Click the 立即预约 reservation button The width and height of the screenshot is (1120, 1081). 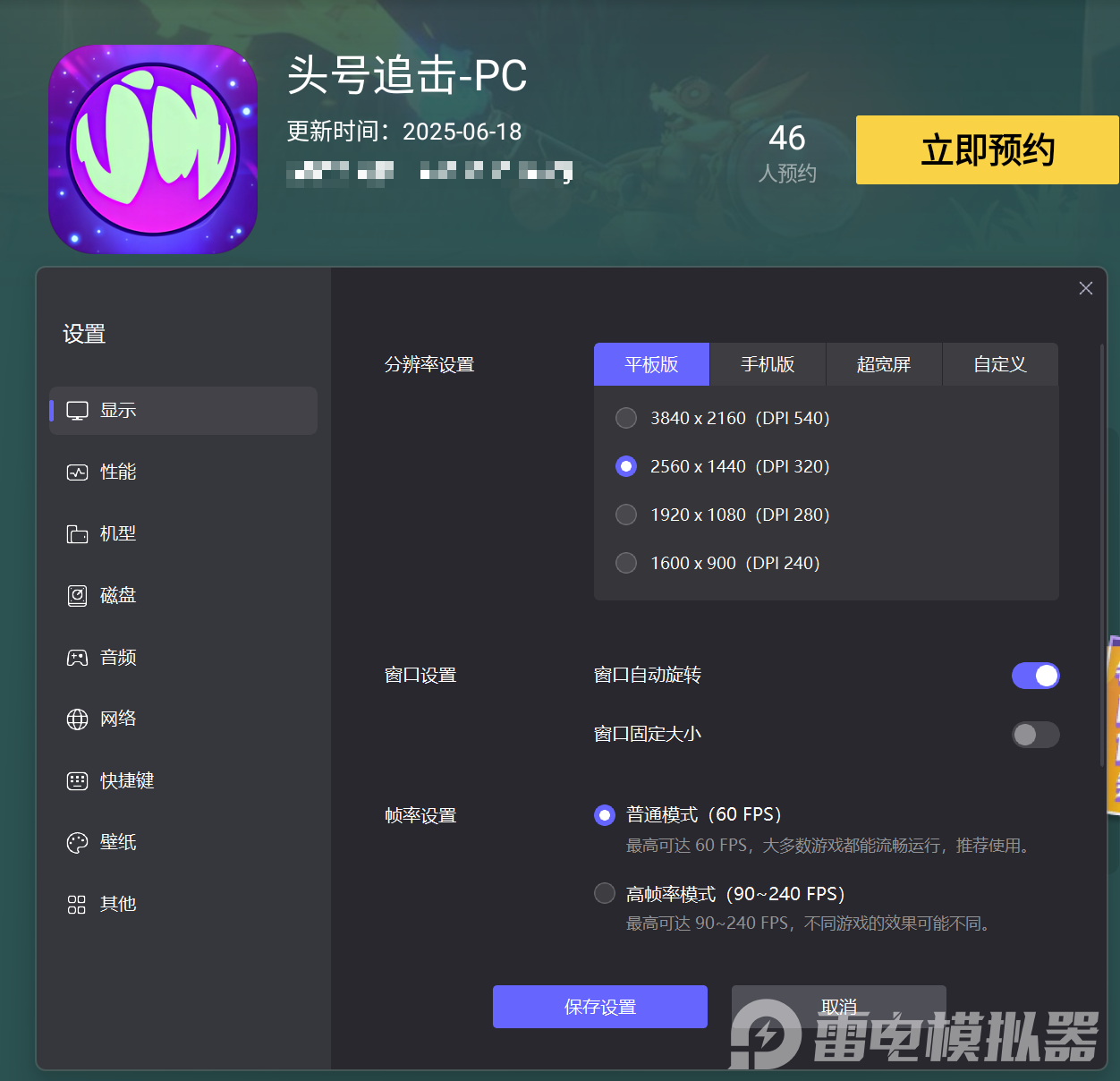click(987, 150)
